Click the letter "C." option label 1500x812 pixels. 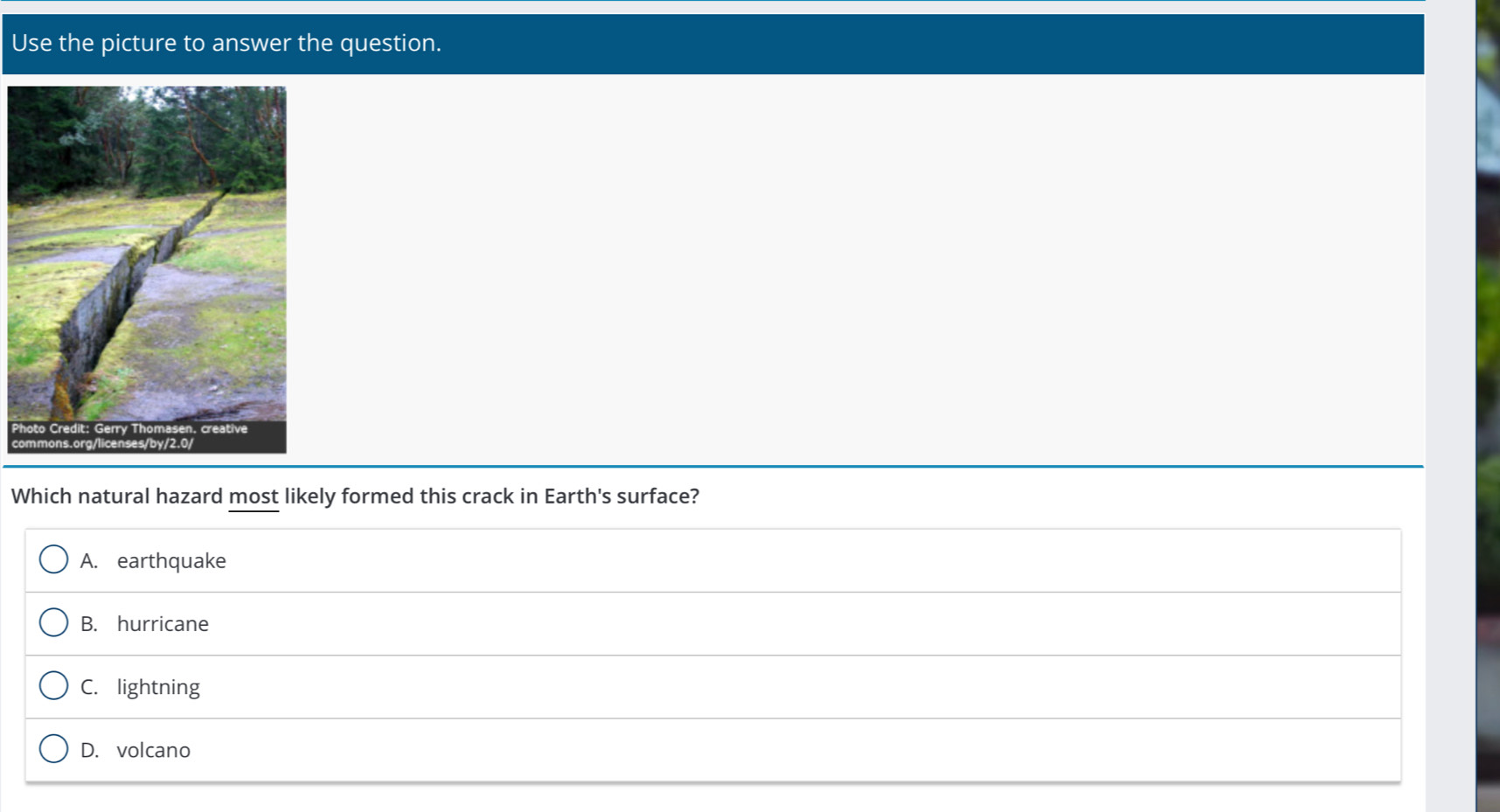tap(89, 687)
